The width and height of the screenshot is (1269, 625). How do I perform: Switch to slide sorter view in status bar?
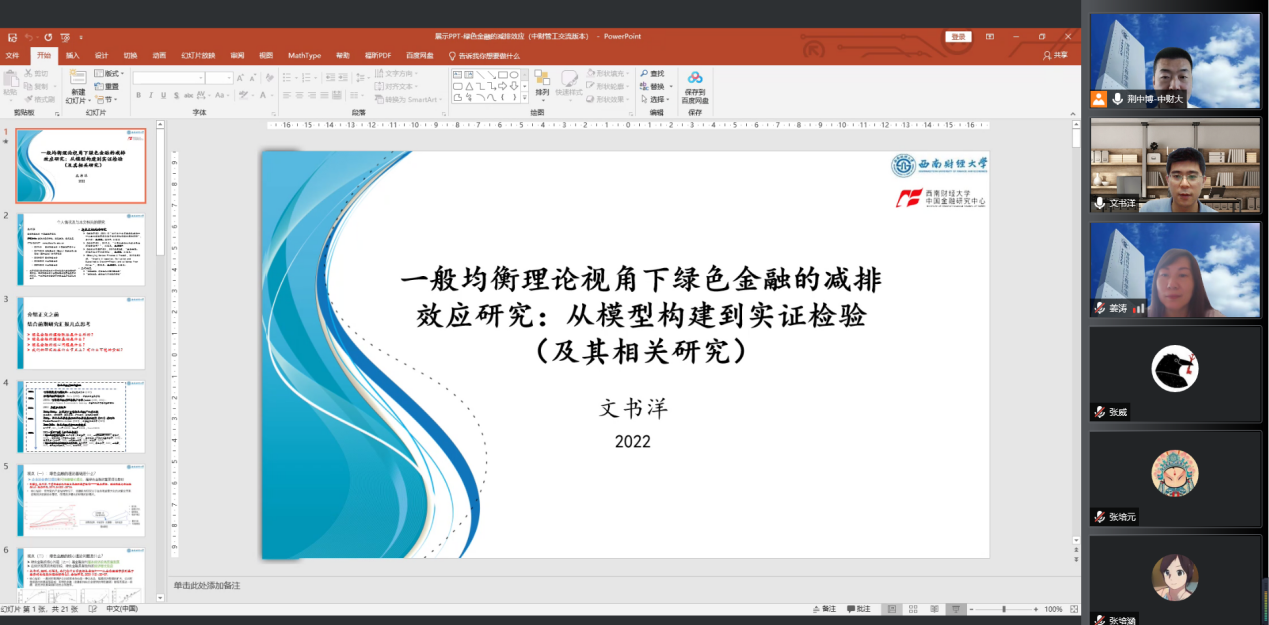click(913, 609)
